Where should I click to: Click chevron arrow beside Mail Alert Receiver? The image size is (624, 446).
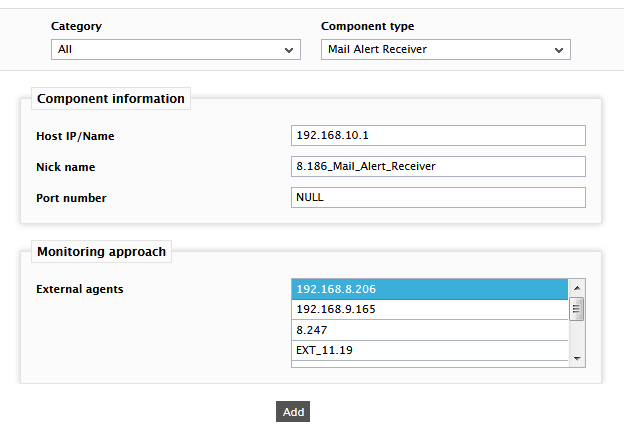pyautogui.click(x=559, y=50)
